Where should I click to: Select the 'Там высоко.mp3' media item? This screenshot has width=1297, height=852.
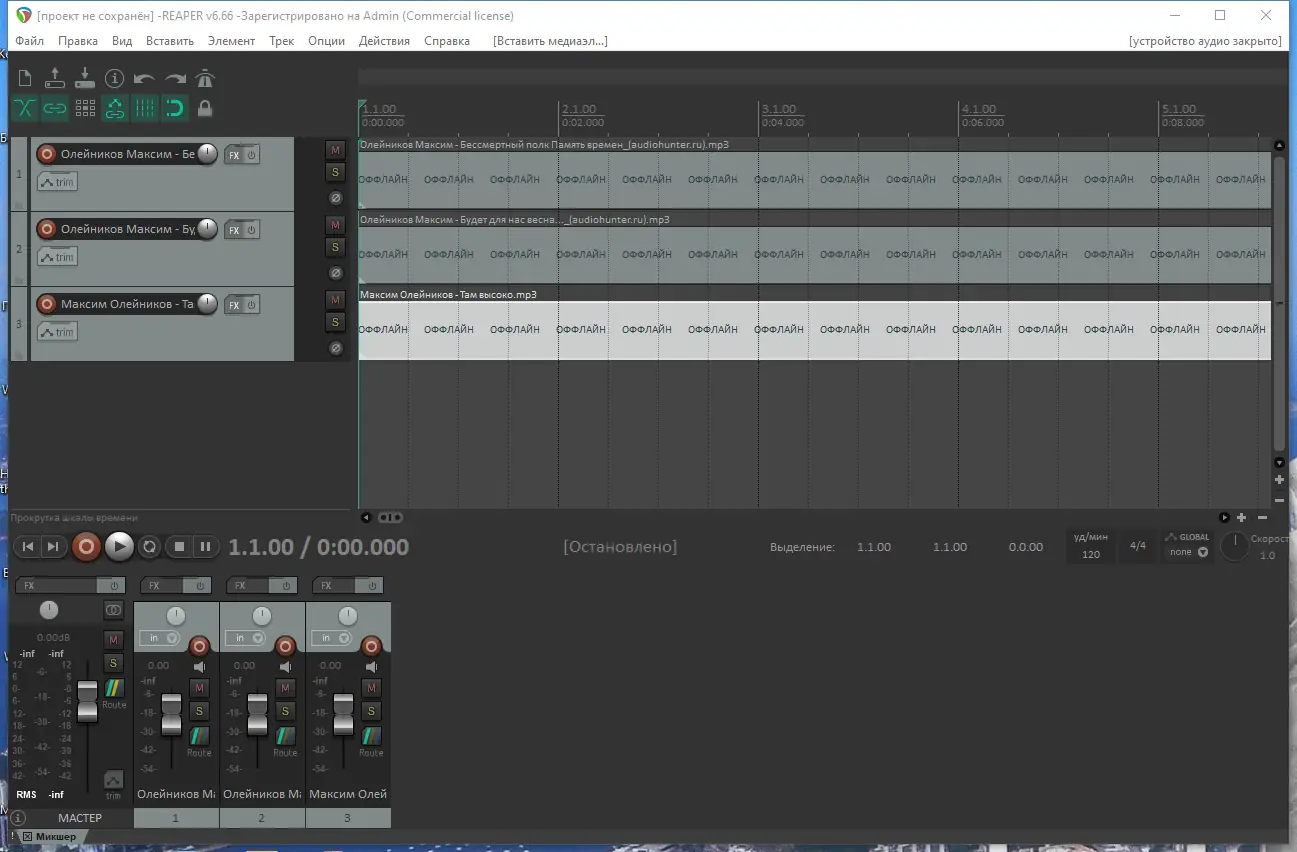click(815, 330)
